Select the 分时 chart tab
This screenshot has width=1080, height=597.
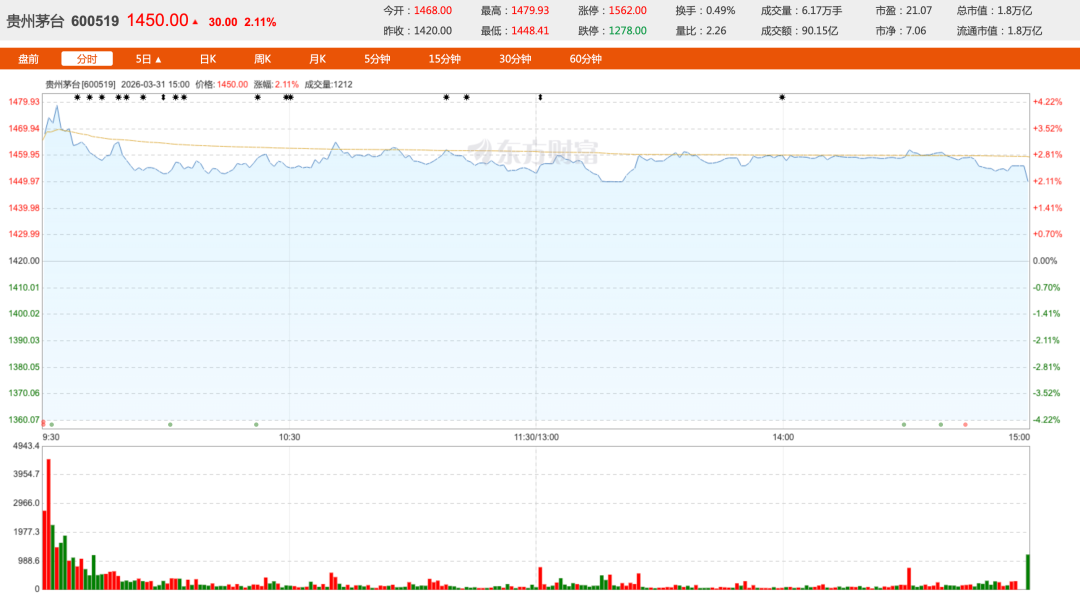[x=87, y=59]
